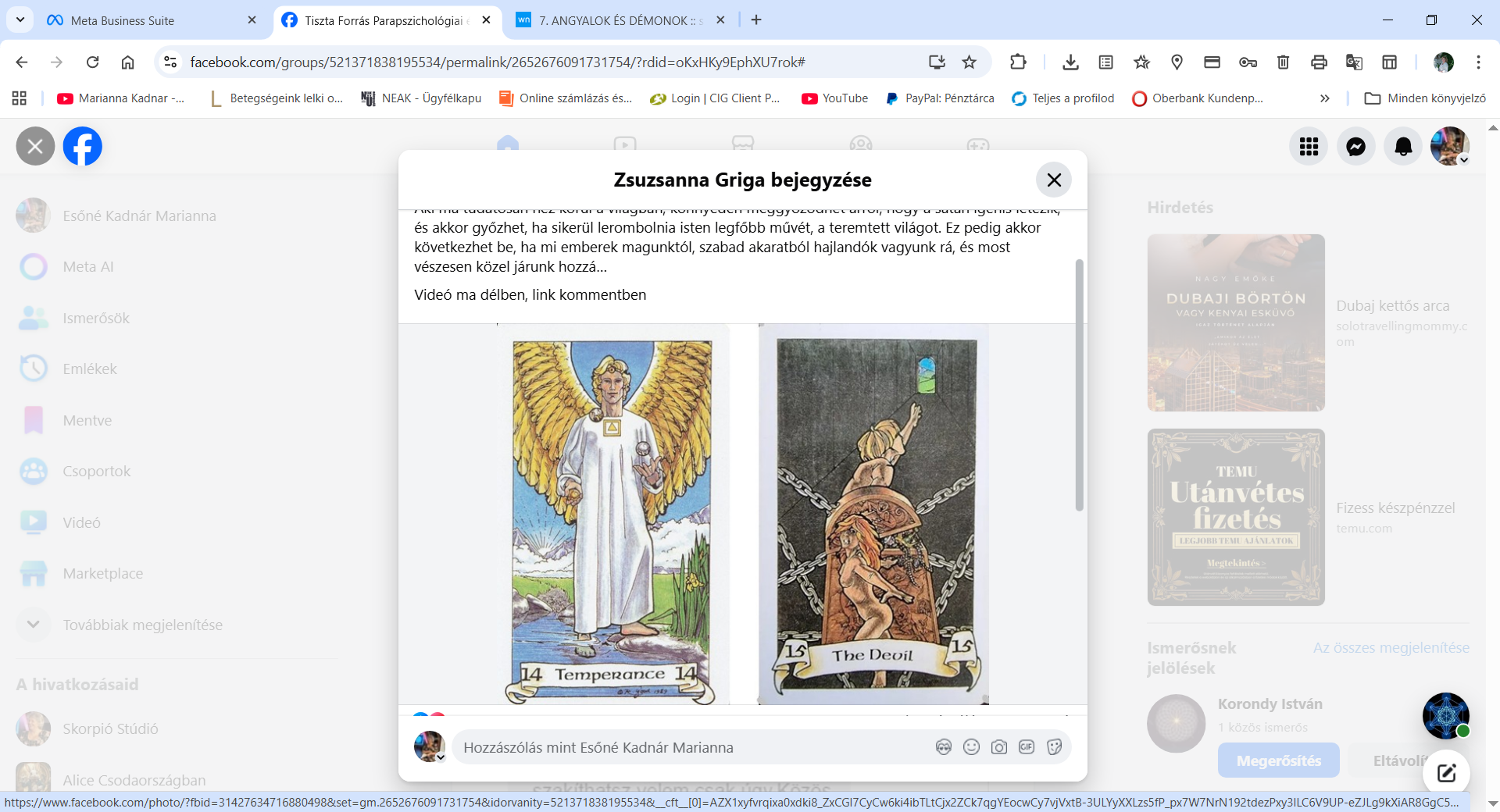Open the NEAK - Ügyfélkapu bookmark
1500x812 pixels.
tap(421, 98)
